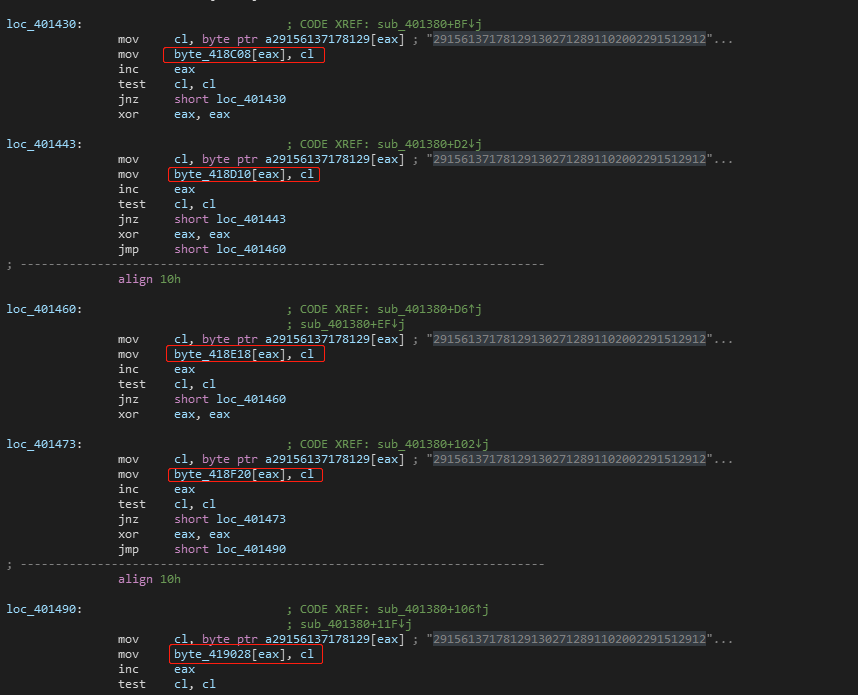
Task: Click loc_401490 in the jmp instruction
Action: pos(251,549)
